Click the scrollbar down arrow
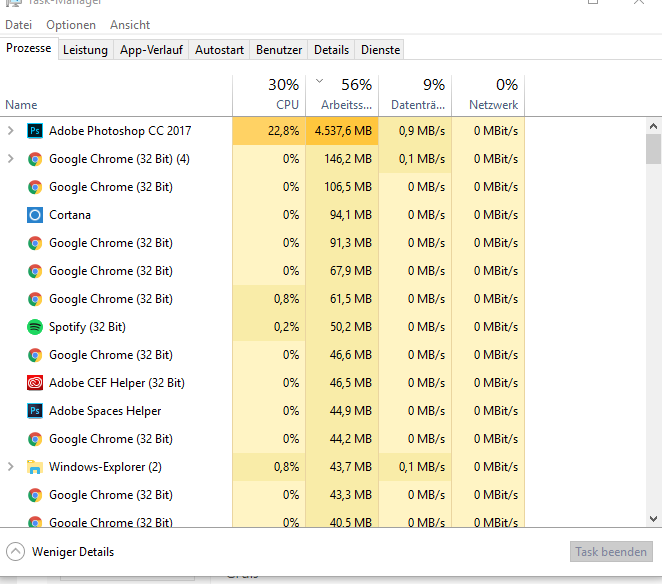 tap(653, 519)
